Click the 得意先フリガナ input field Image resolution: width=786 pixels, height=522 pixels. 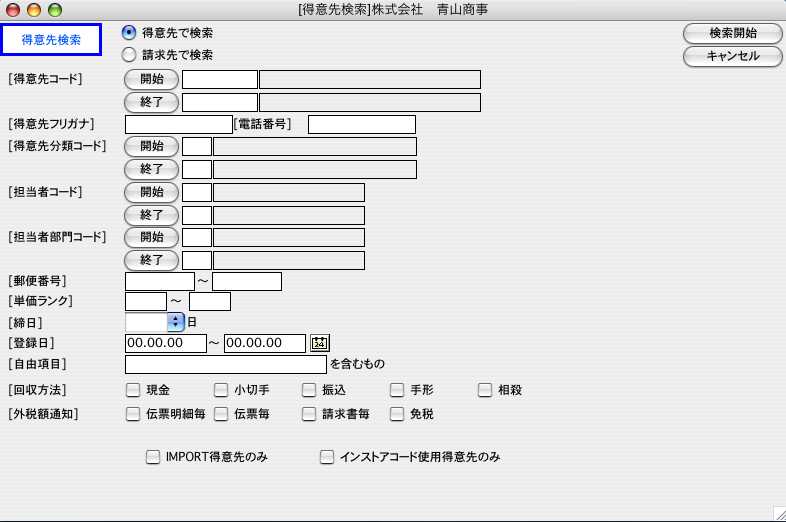click(178, 124)
